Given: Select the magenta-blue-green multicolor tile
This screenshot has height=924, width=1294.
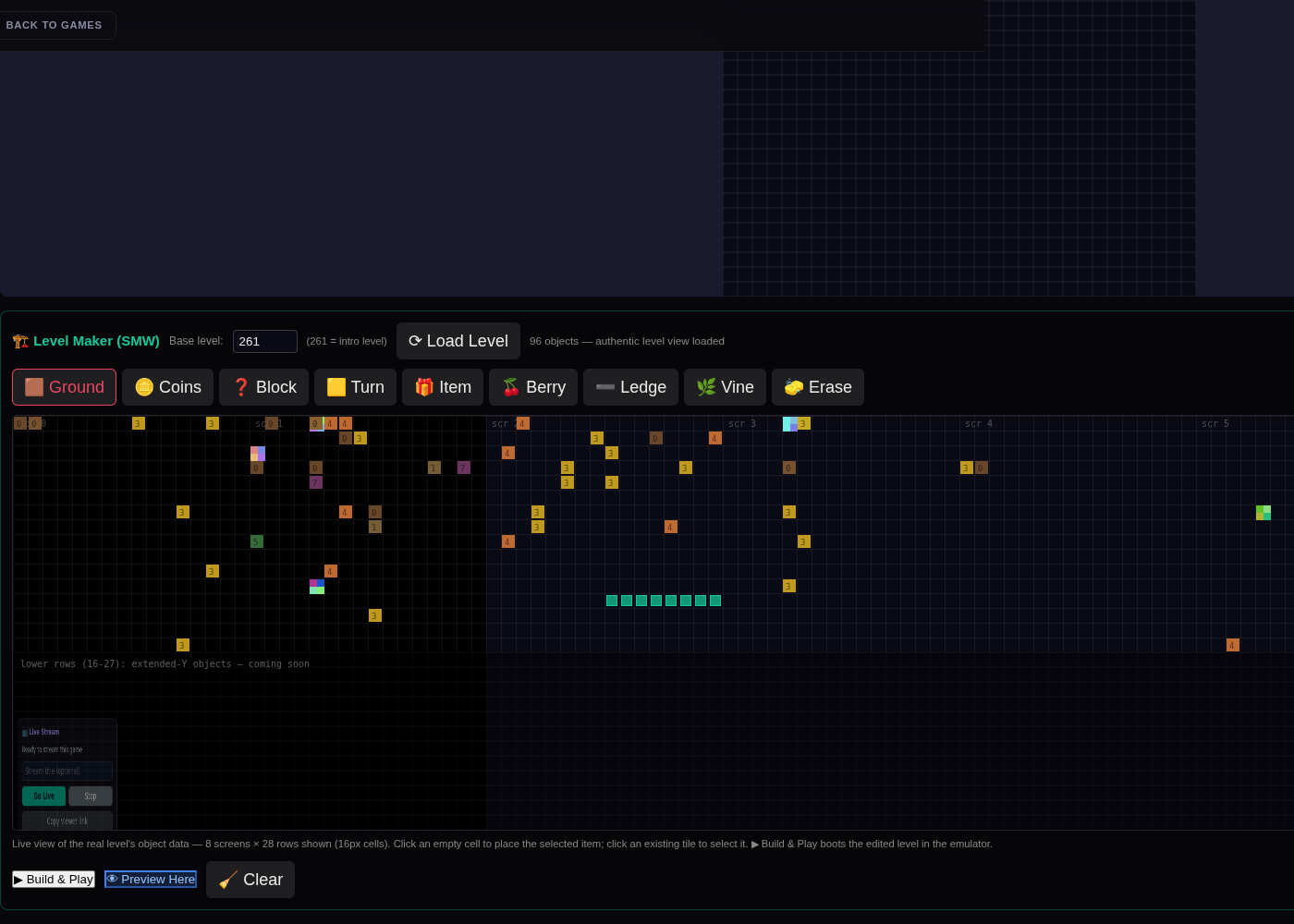Looking at the screenshot, I should click(317, 587).
